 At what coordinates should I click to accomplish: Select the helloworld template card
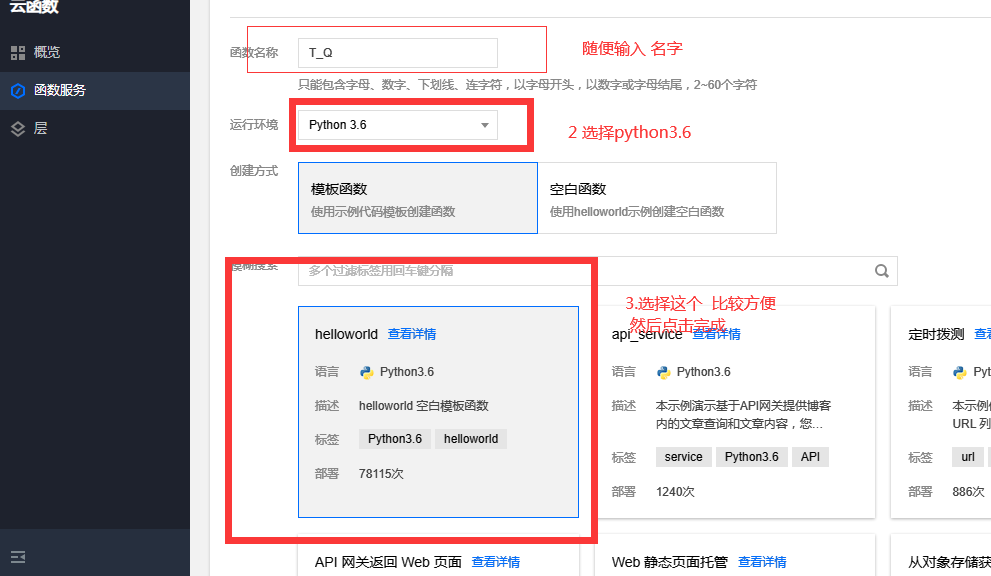(x=440, y=410)
